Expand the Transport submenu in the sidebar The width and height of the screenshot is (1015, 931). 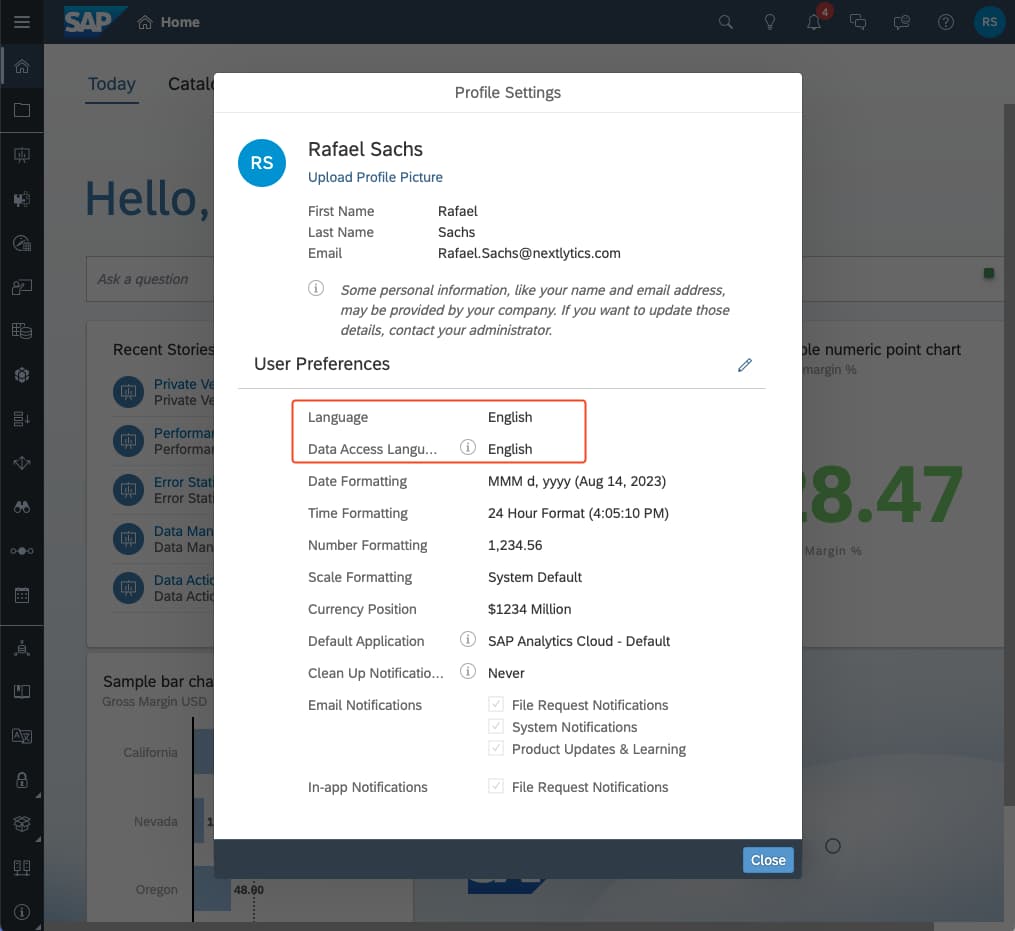point(23,823)
